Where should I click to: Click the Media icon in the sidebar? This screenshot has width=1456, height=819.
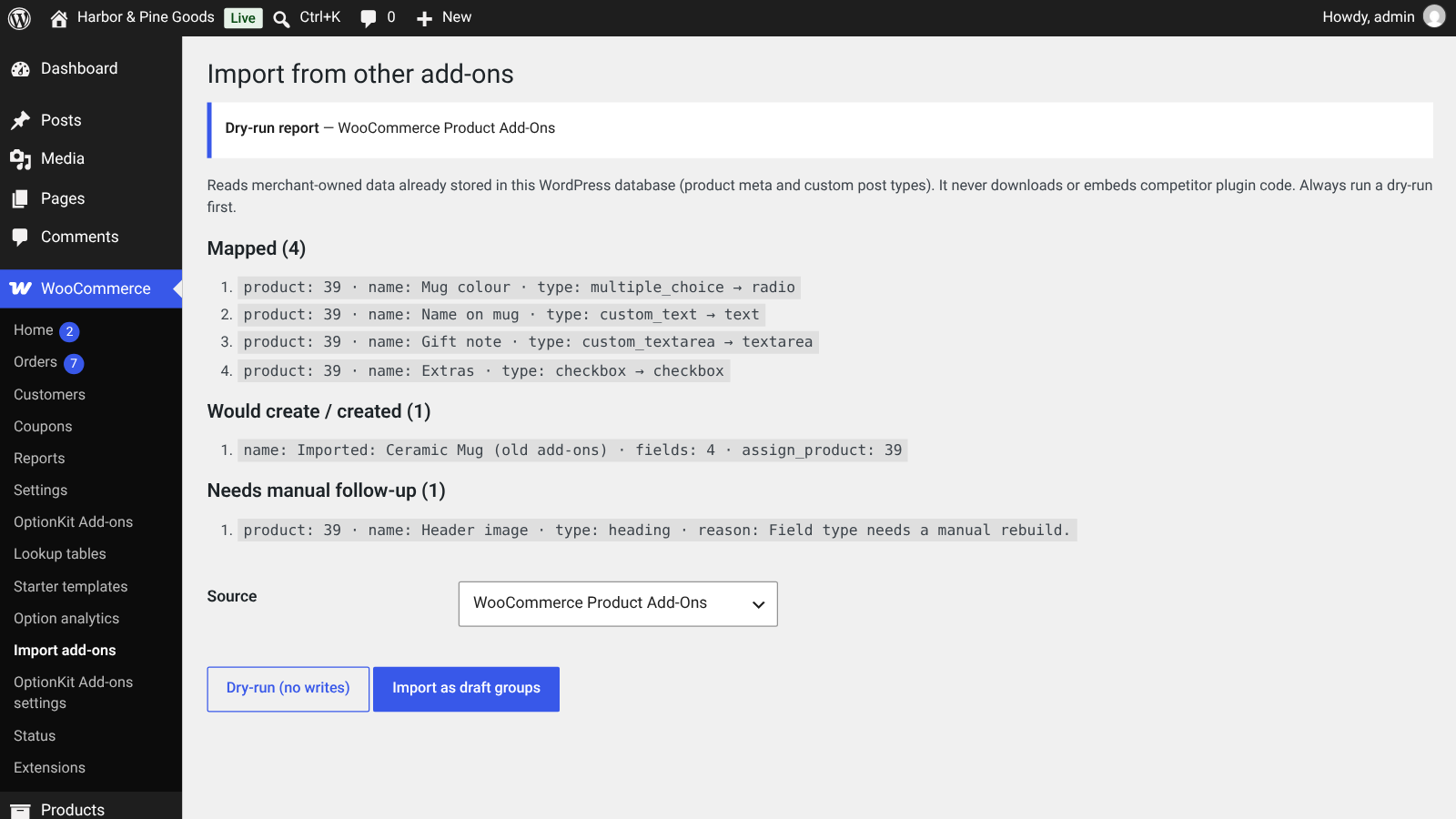coord(20,159)
